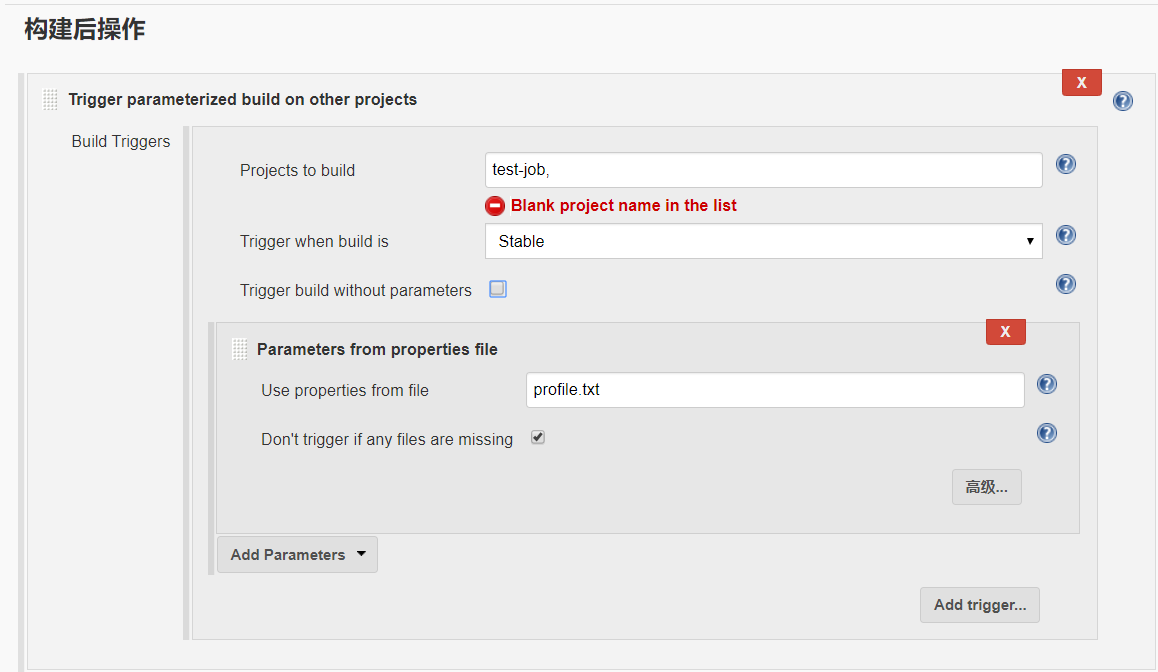Open help for Use properties from file
The width and height of the screenshot is (1158, 672).
1046,384
